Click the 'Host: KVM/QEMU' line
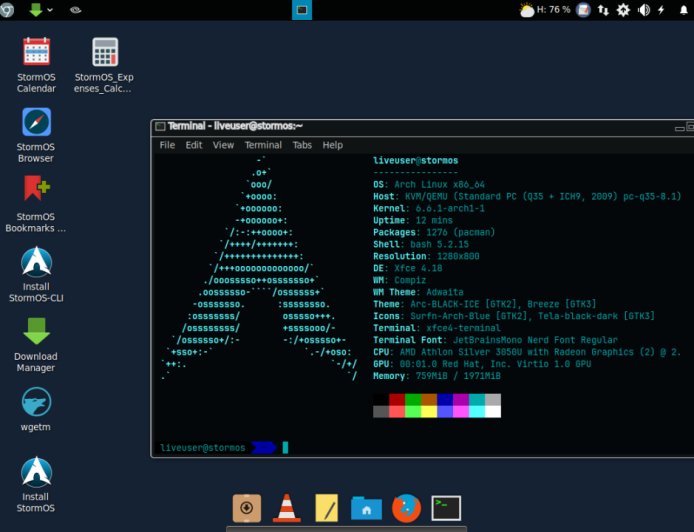The image size is (694, 532). (528, 196)
